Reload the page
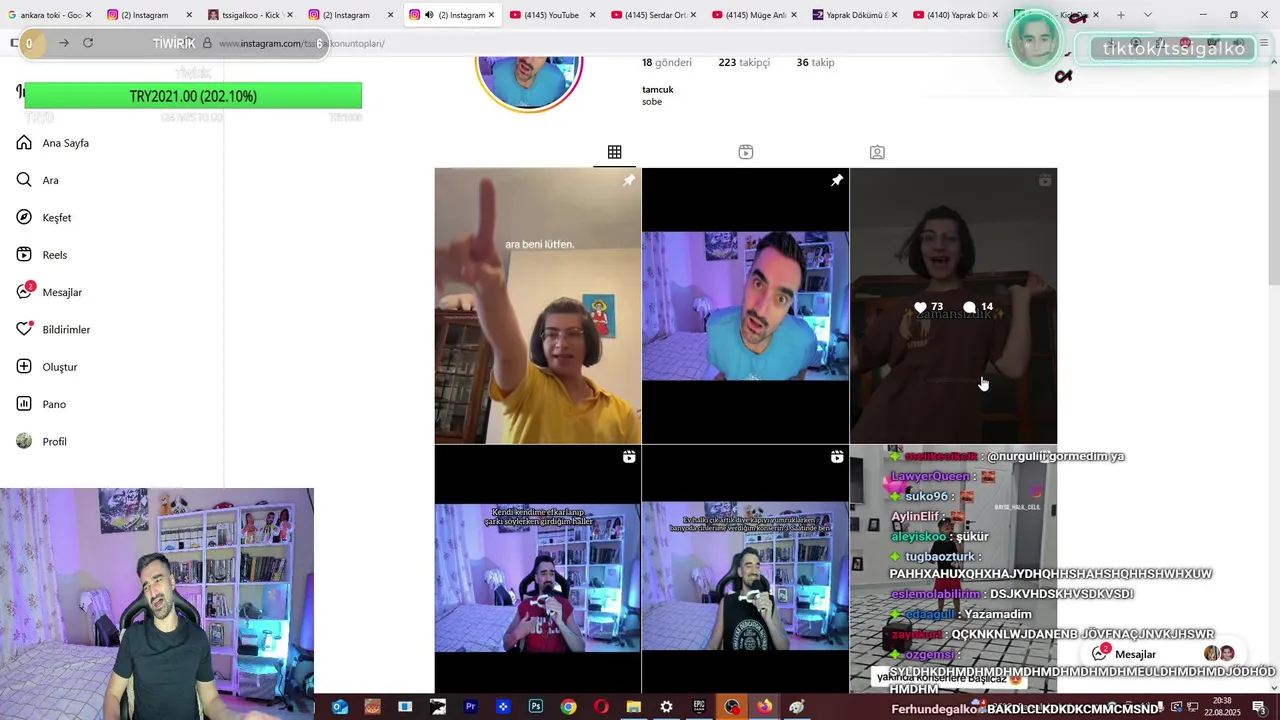Screen dimensions: 1280x720 88,43
